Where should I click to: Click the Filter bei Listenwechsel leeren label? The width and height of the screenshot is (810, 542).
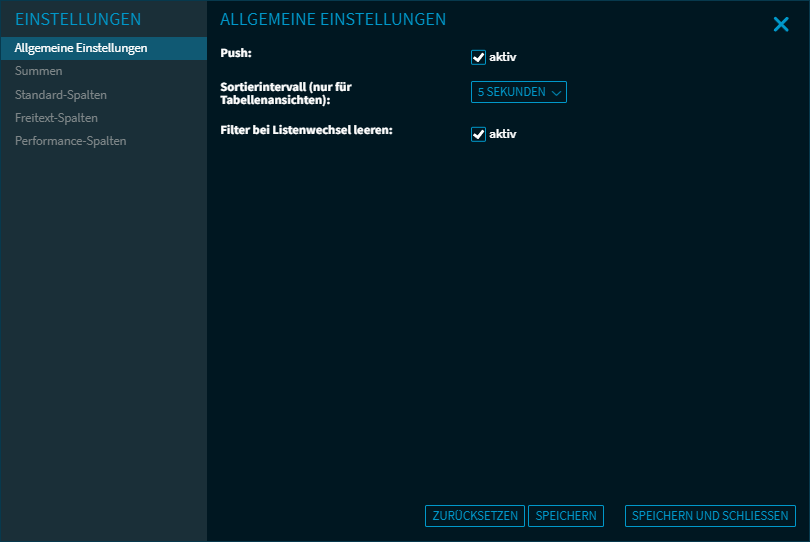coord(306,130)
